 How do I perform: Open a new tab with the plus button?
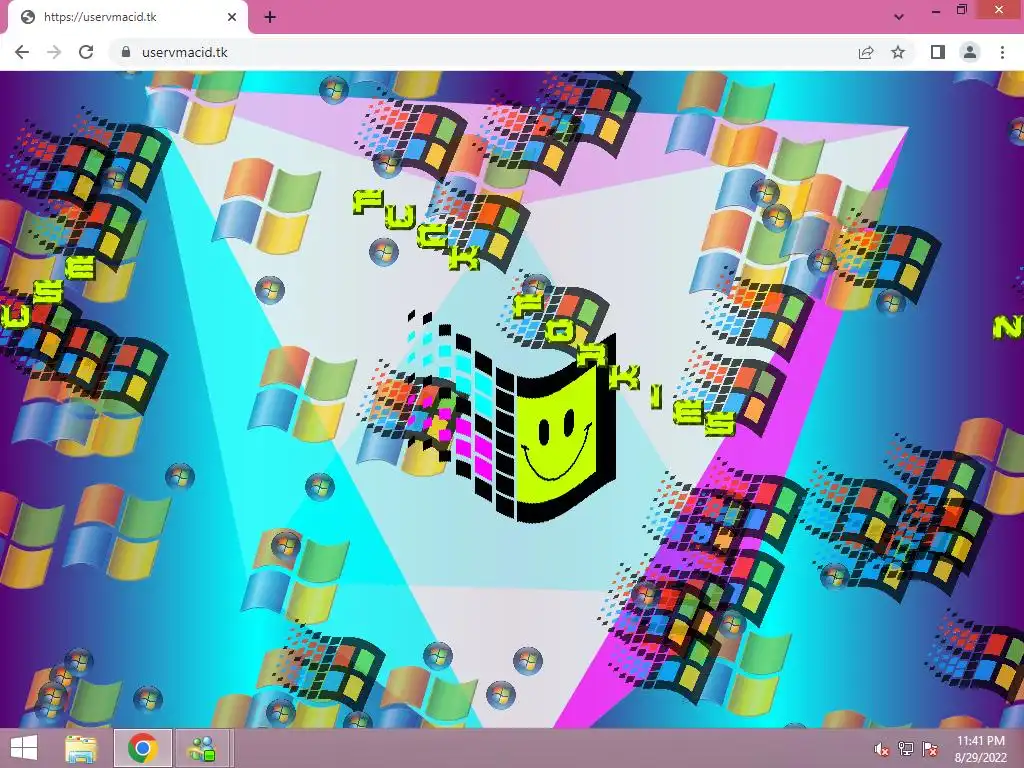pos(270,17)
